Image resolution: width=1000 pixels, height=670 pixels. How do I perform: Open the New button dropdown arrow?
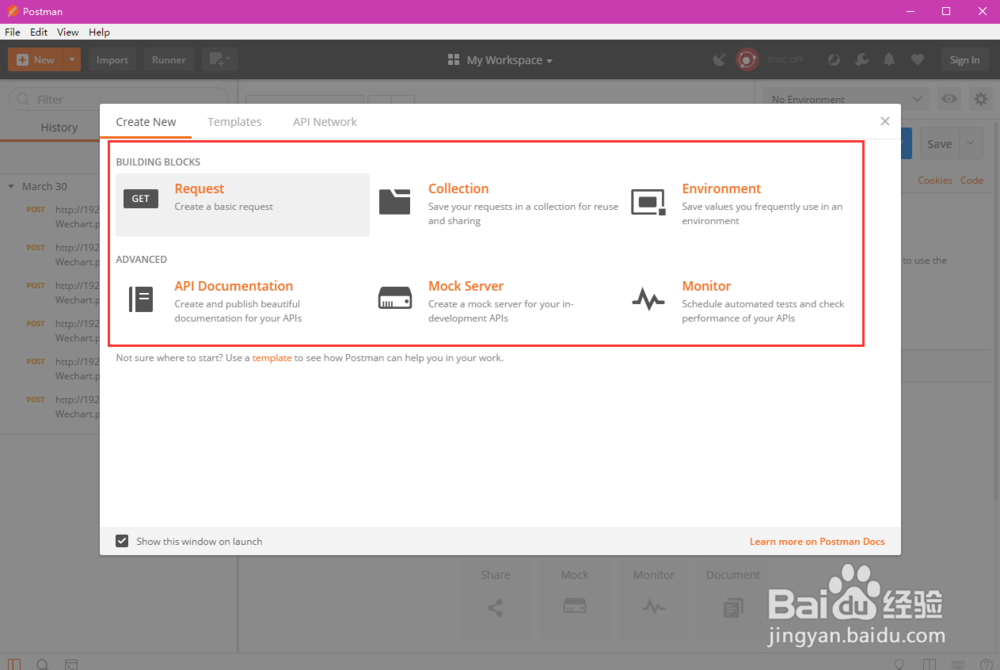pos(72,60)
